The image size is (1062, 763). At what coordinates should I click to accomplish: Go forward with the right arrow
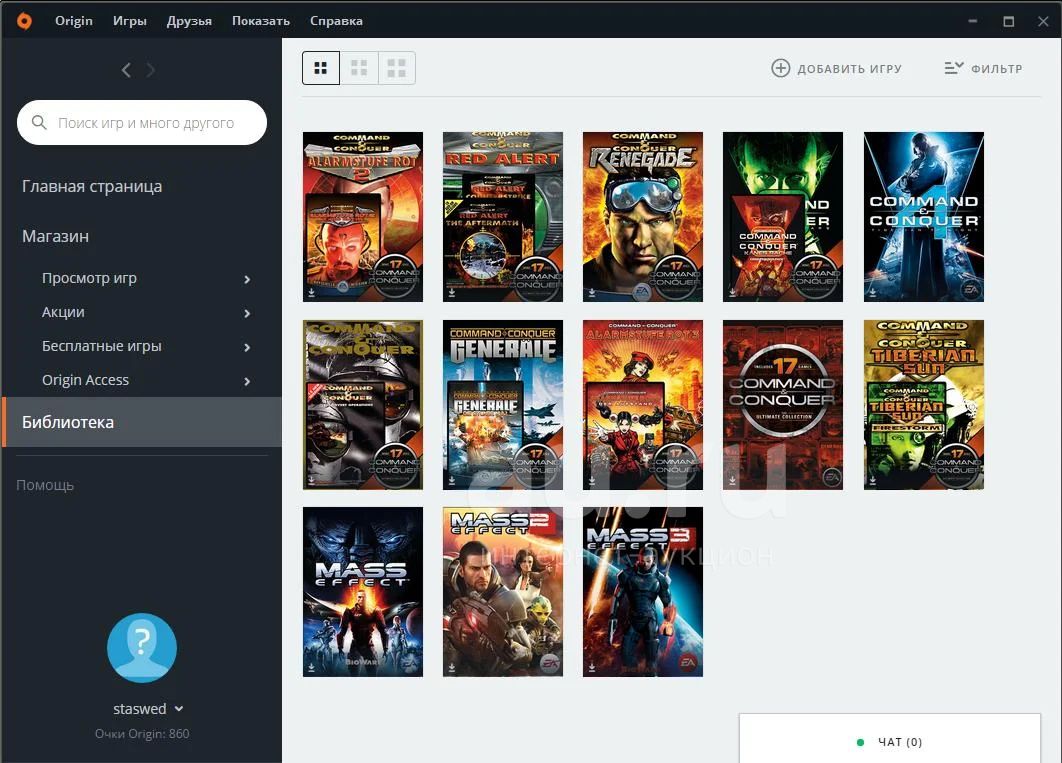150,70
